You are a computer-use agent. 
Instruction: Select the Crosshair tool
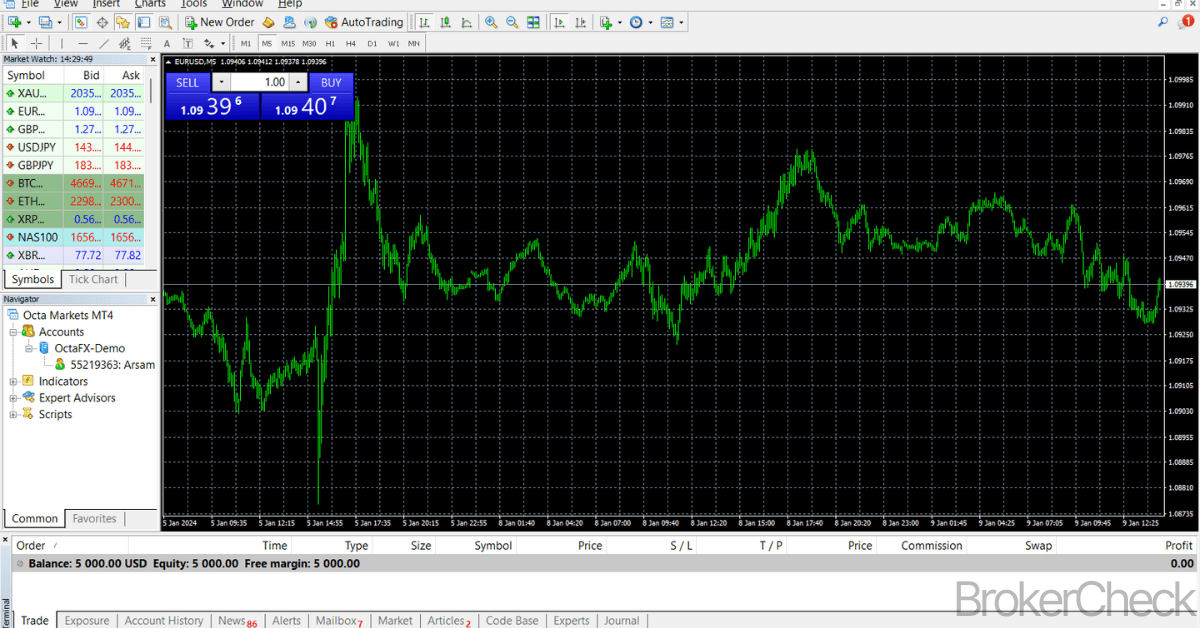tap(36, 43)
